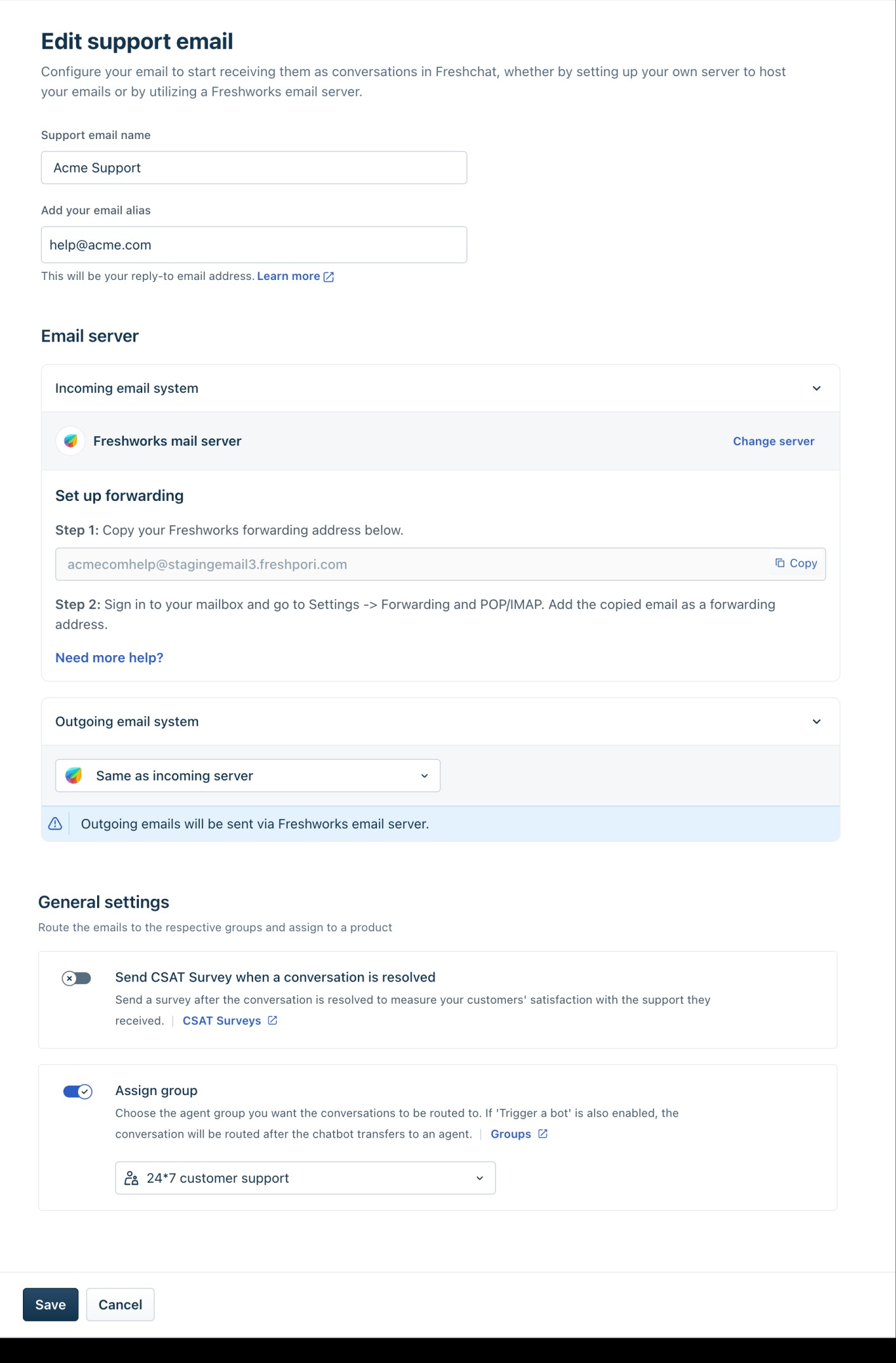Click the group people icon in the support dropdown
Screen dimensions: 896x1363
[131, 1178]
